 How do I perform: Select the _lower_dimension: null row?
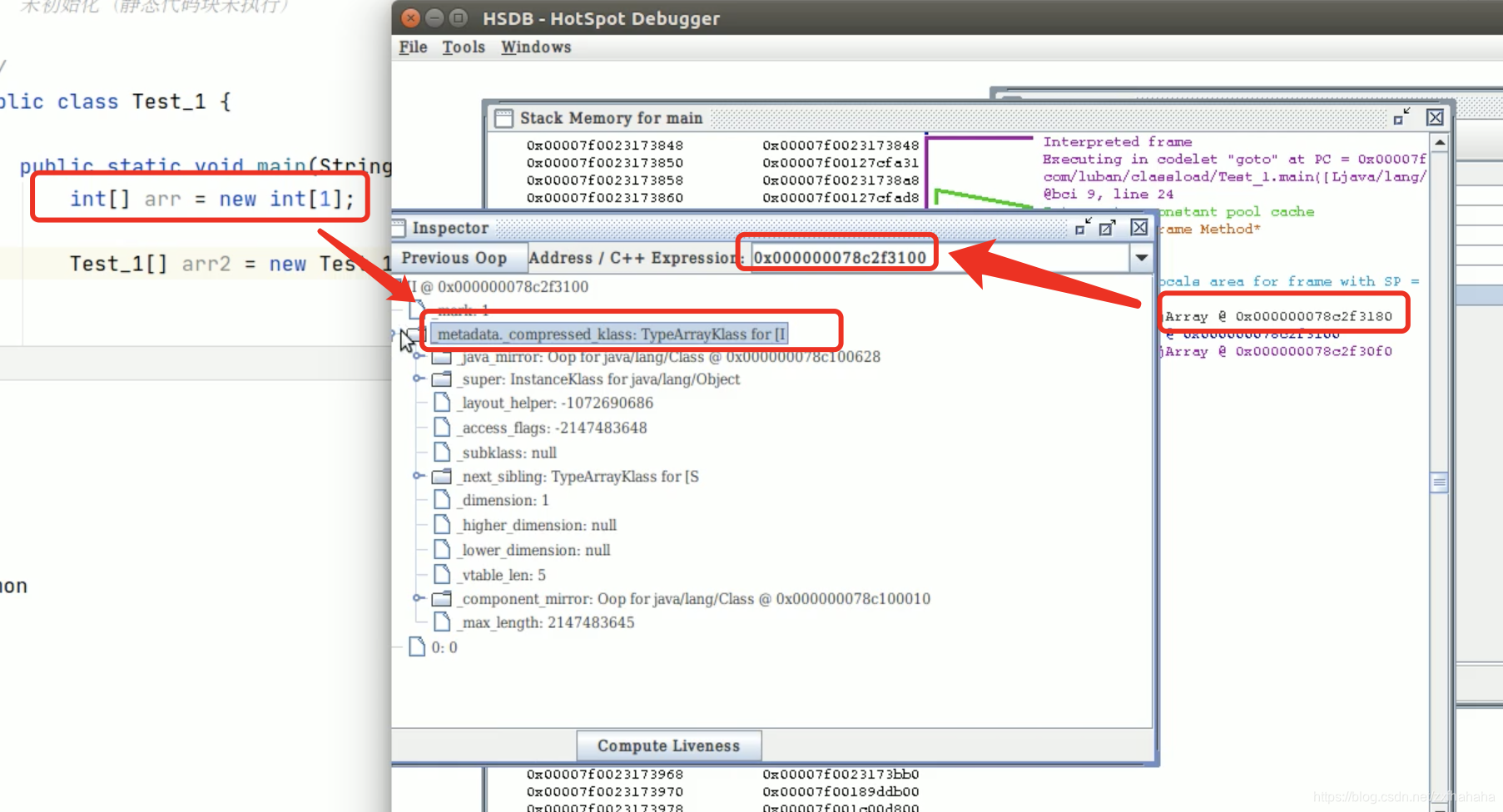point(535,550)
